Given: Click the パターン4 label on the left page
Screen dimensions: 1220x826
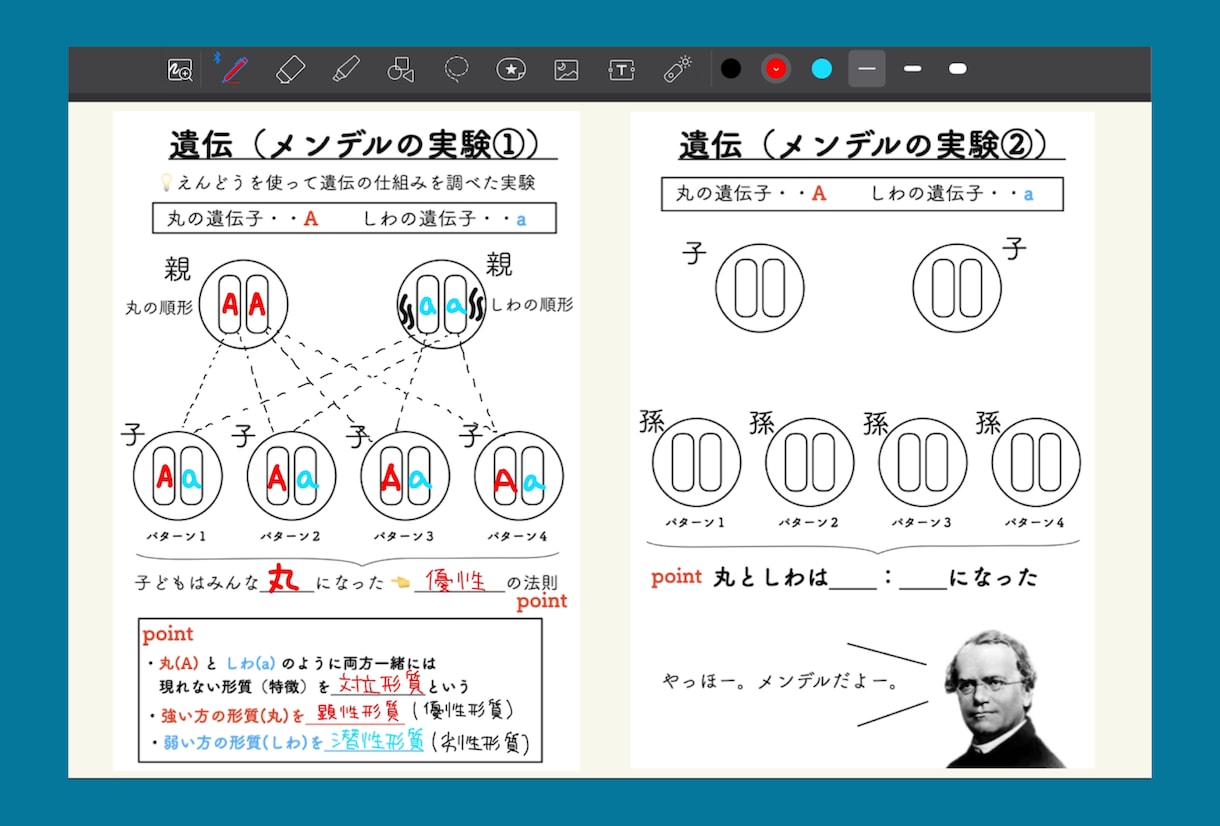Looking at the screenshot, I should point(518,536).
